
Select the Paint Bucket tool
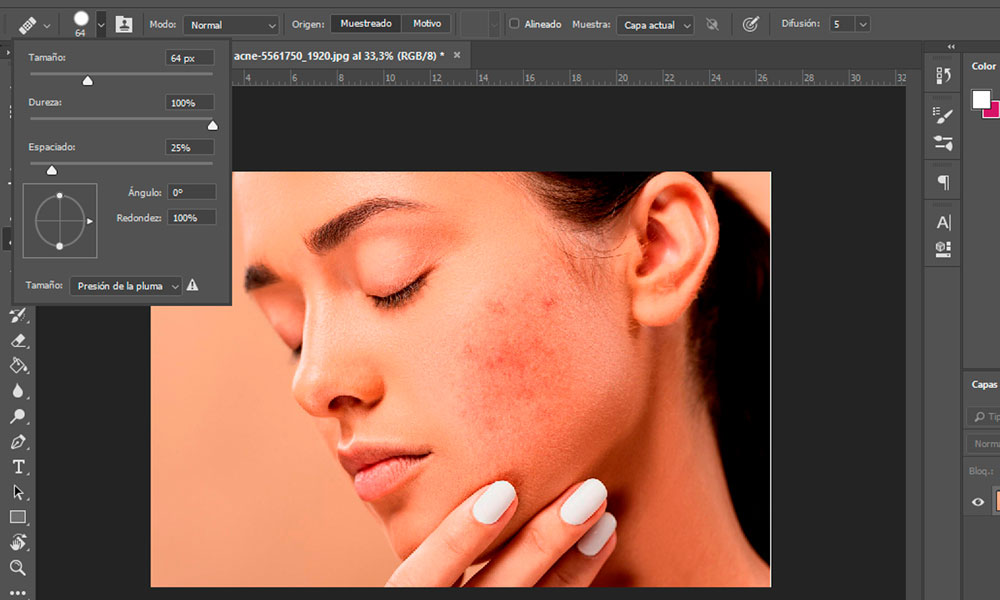(20, 363)
